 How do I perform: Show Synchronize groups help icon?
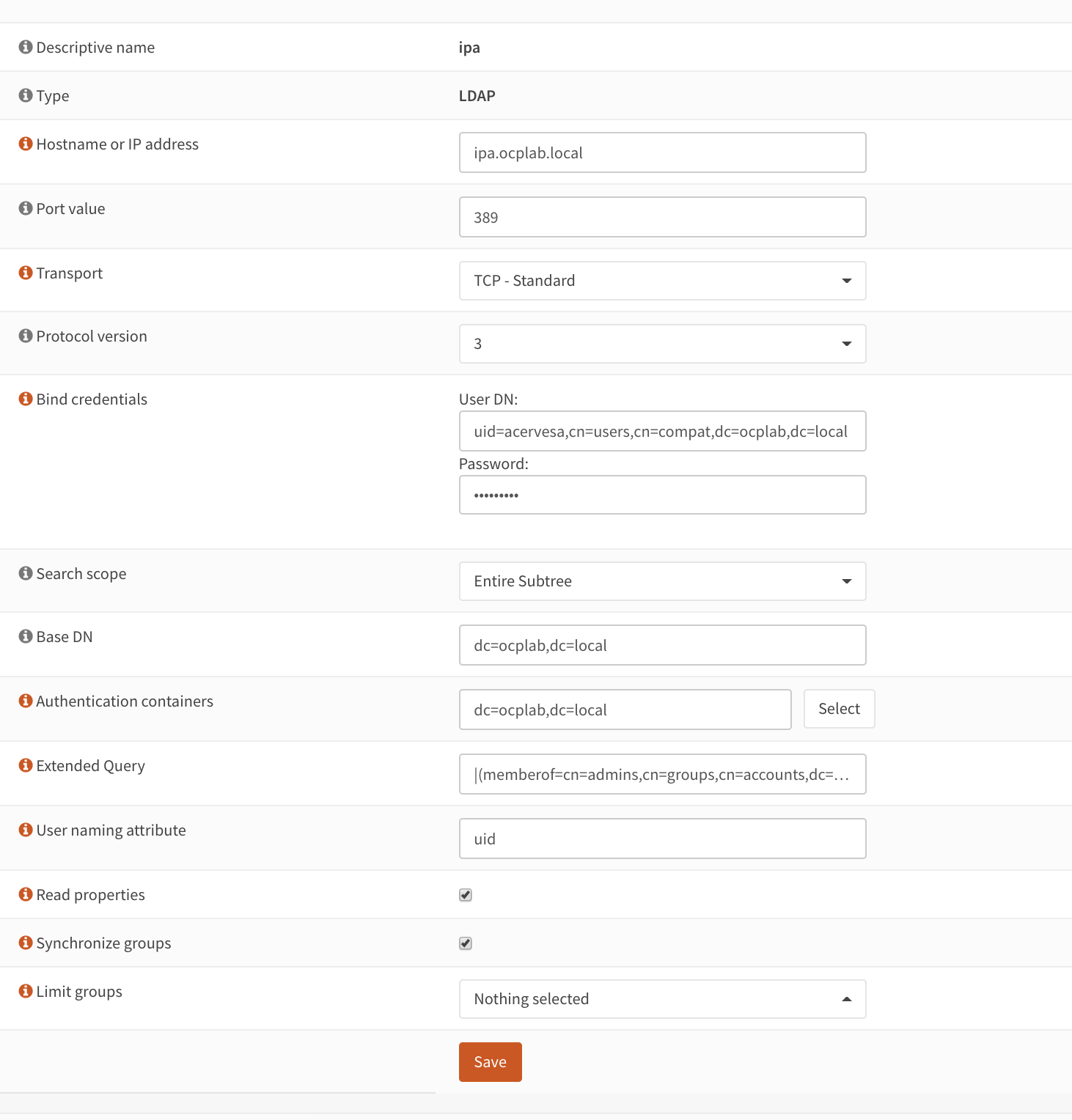(26, 943)
